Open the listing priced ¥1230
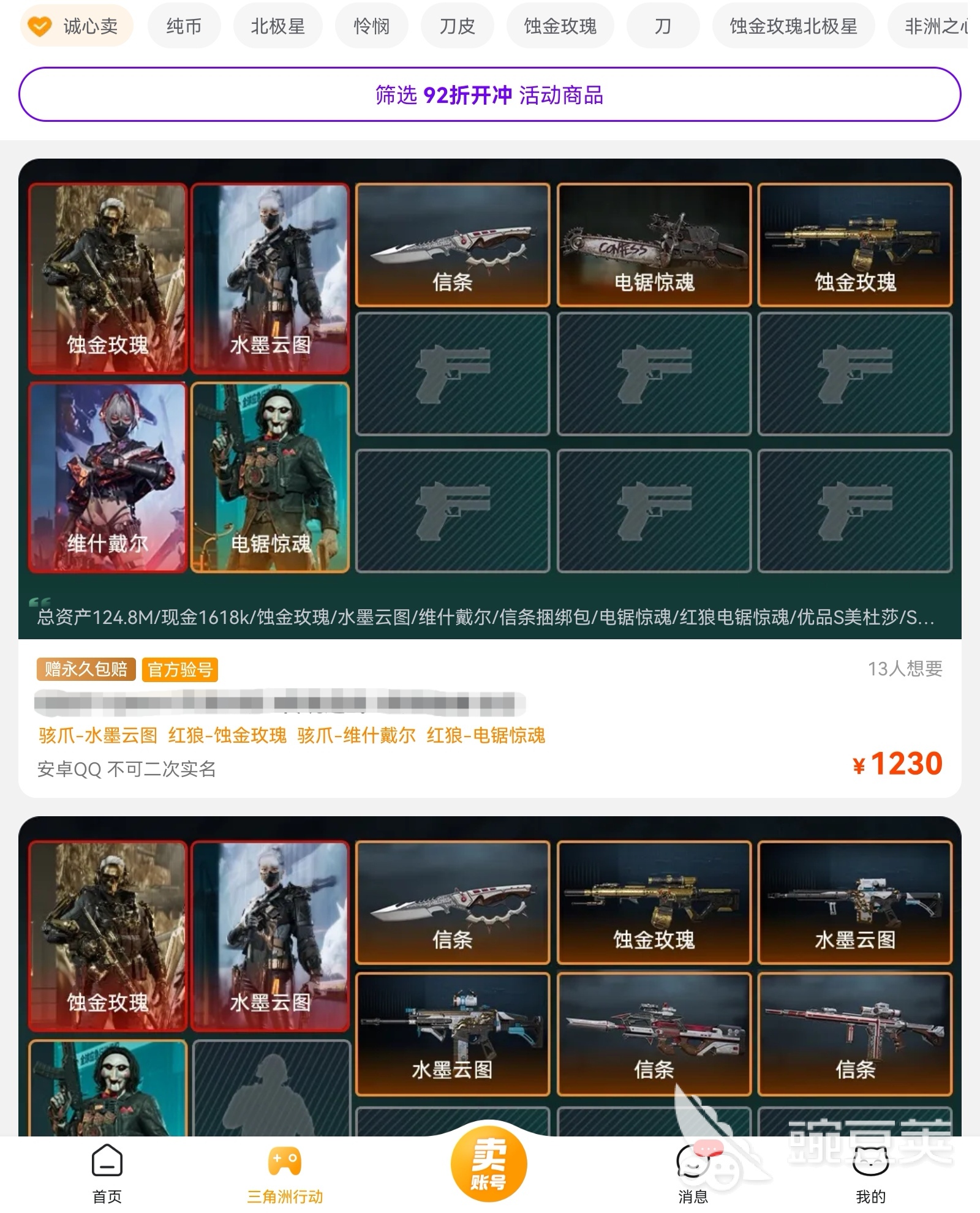Viewport: 980px width, 1213px height. [x=489, y=478]
